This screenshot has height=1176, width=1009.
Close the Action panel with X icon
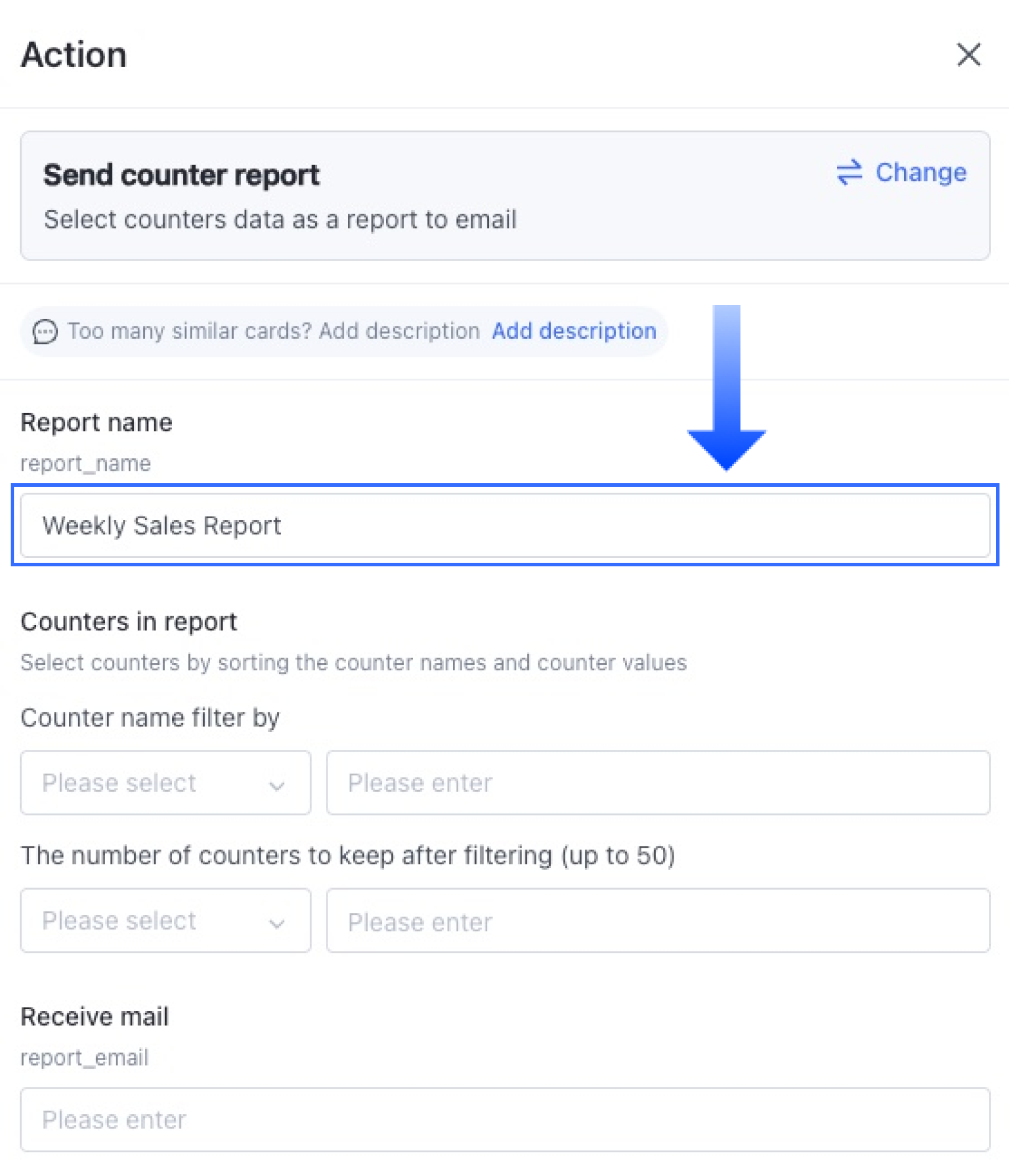click(x=969, y=55)
